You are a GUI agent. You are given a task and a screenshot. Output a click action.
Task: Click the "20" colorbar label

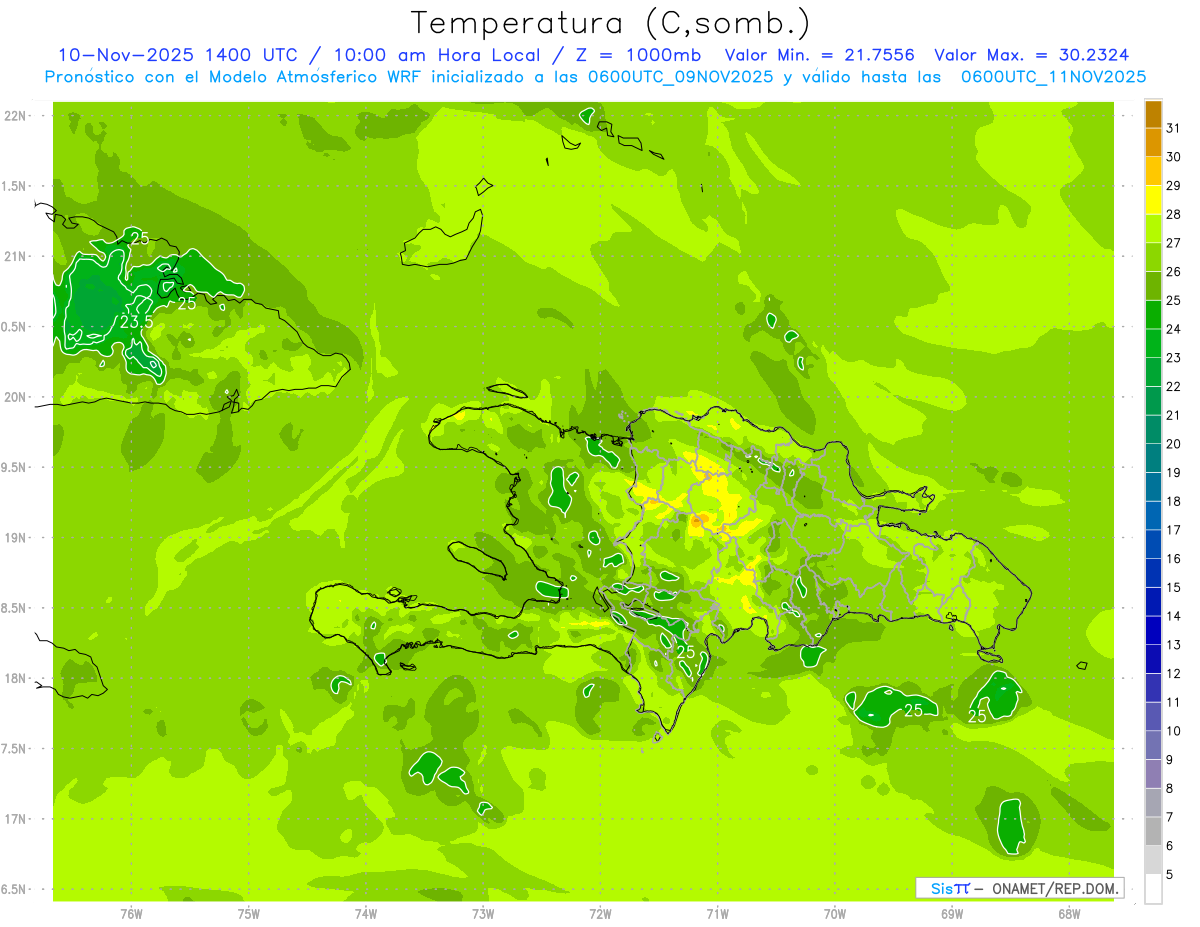(x=1174, y=443)
